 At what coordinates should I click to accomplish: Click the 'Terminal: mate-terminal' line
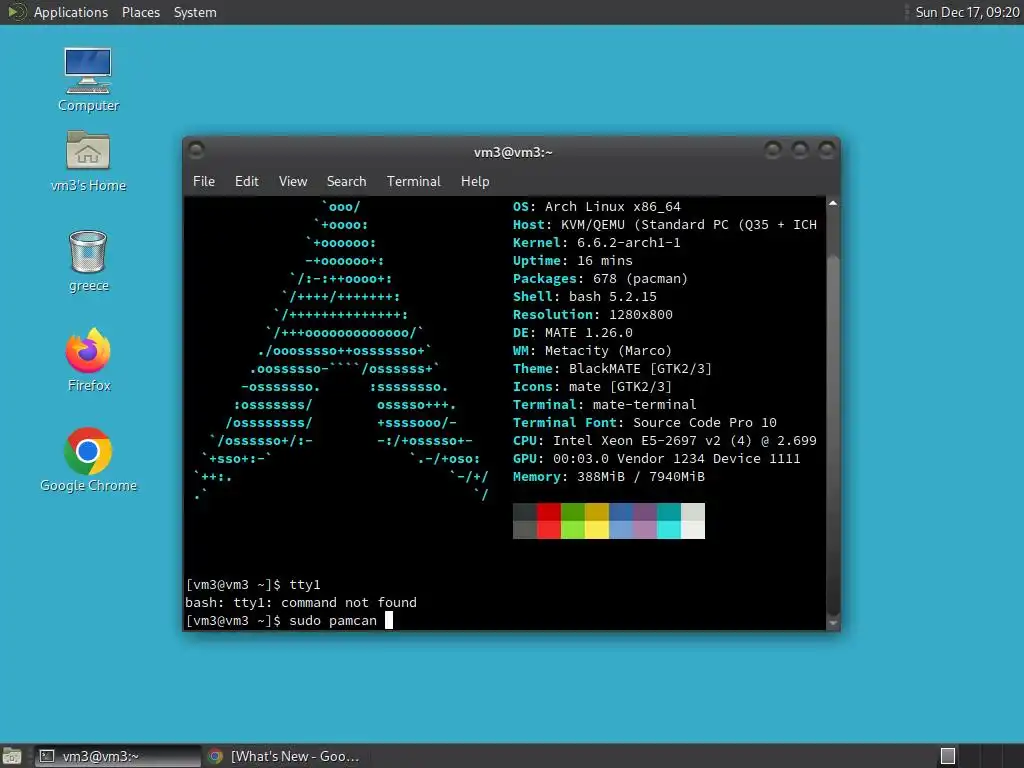click(605, 405)
